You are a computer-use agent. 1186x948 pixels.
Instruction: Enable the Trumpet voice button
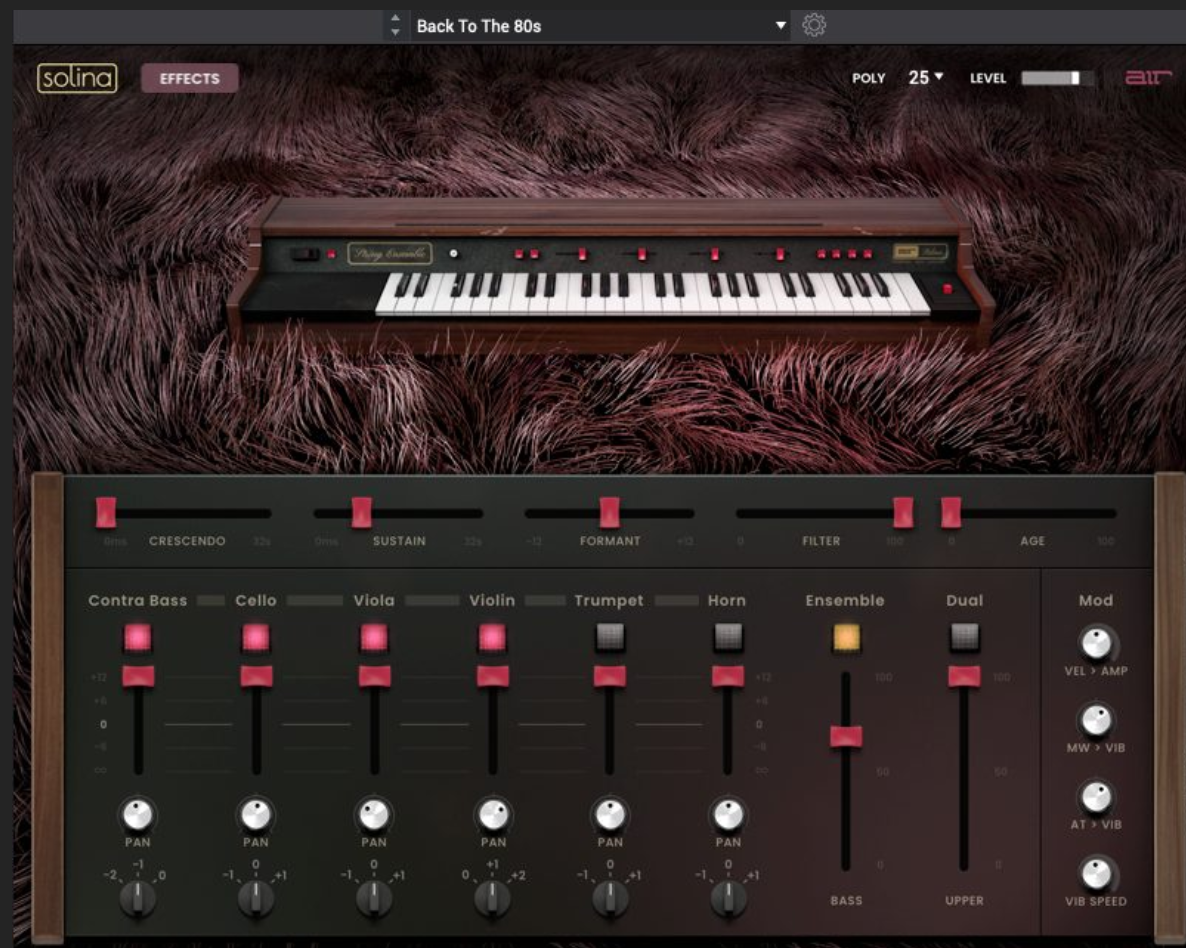point(610,637)
